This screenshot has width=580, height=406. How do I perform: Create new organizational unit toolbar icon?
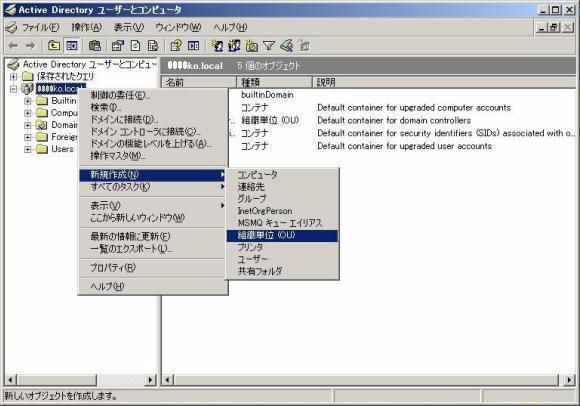(252, 46)
